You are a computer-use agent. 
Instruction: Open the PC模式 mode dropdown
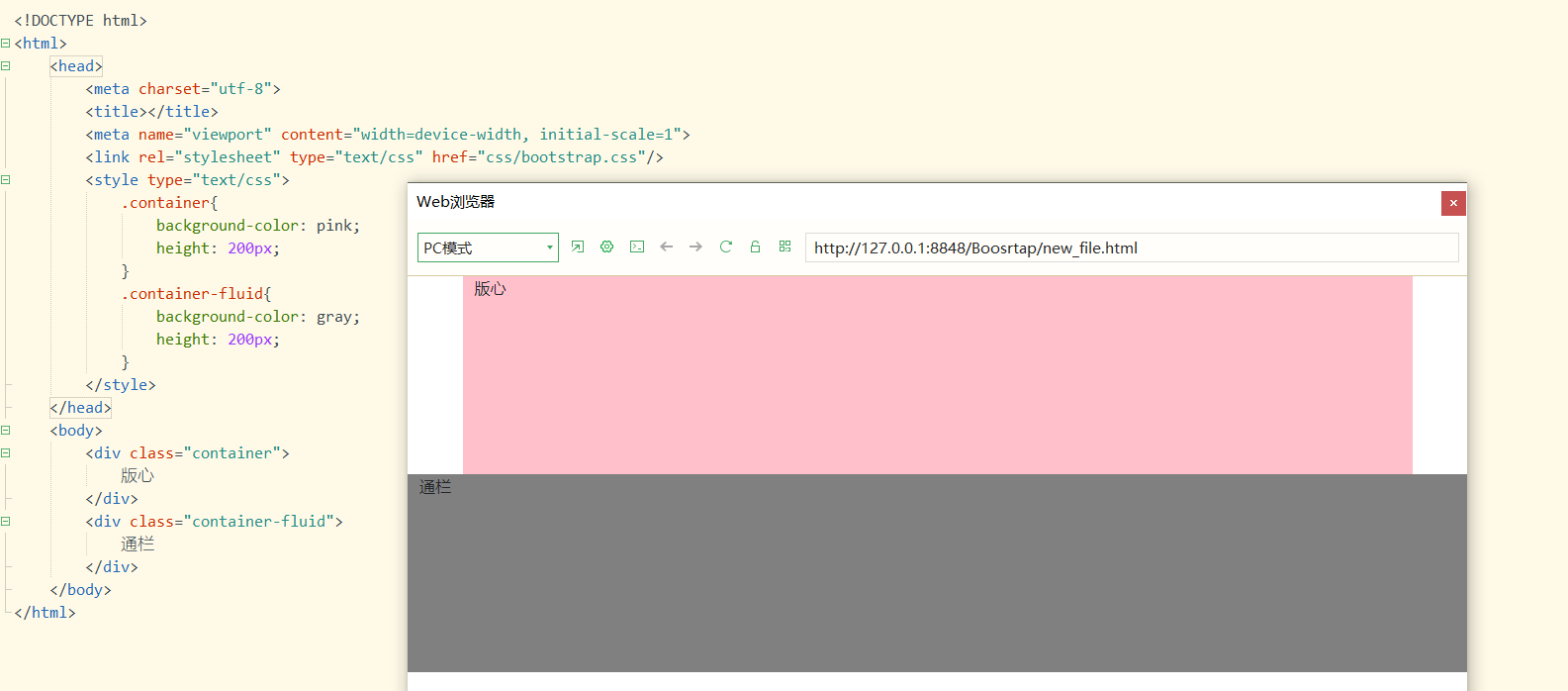pos(488,247)
